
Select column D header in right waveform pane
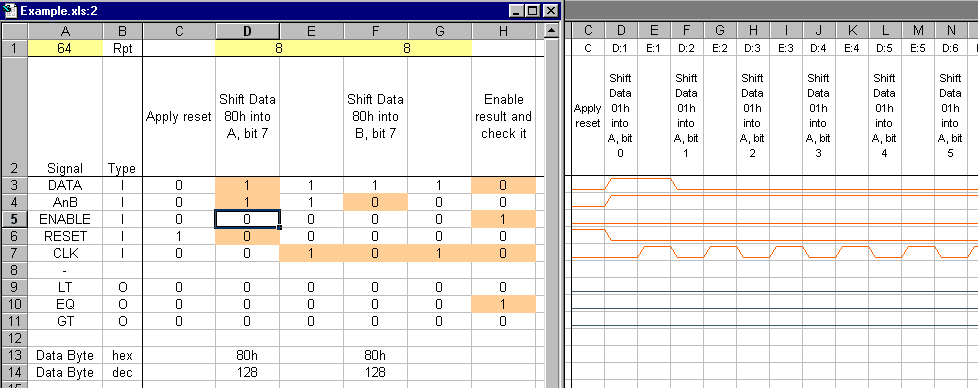click(621, 31)
